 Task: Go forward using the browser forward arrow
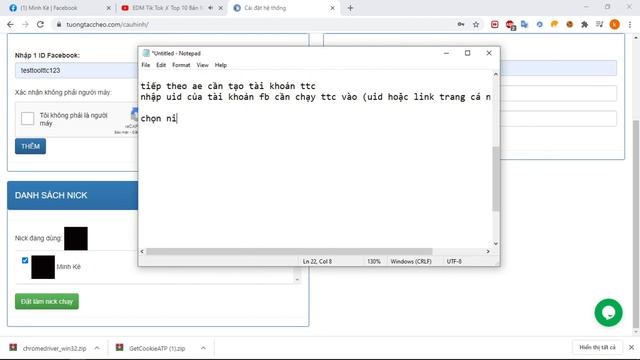[x=25, y=24]
